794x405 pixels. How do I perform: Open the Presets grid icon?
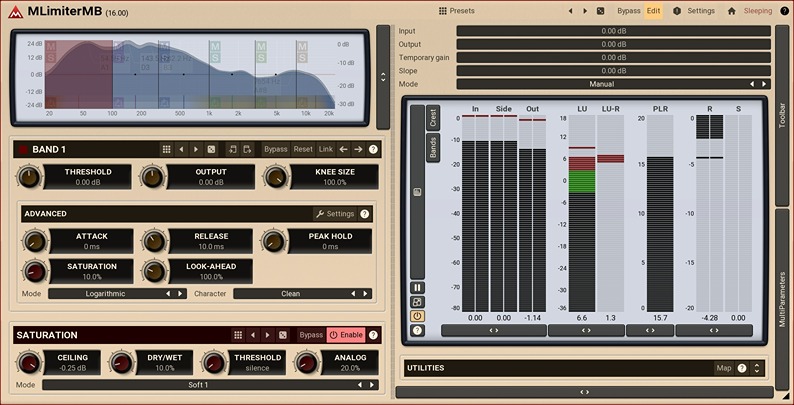point(443,10)
